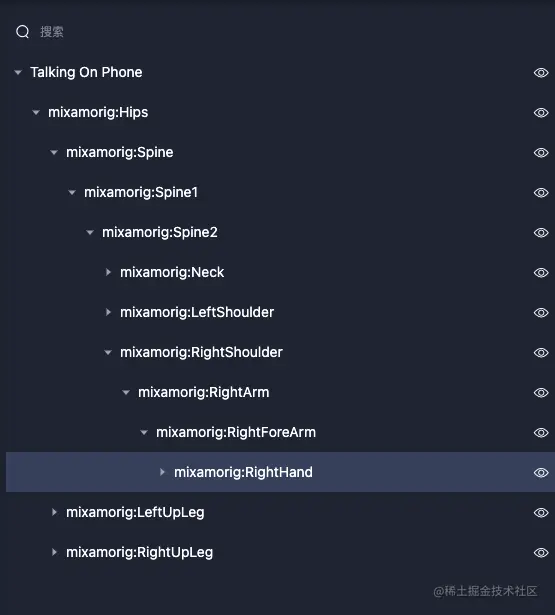This screenshot has width=555, height=615.
Task: Toggle visibility of mixamorig:Spine2
Action: 541,233
